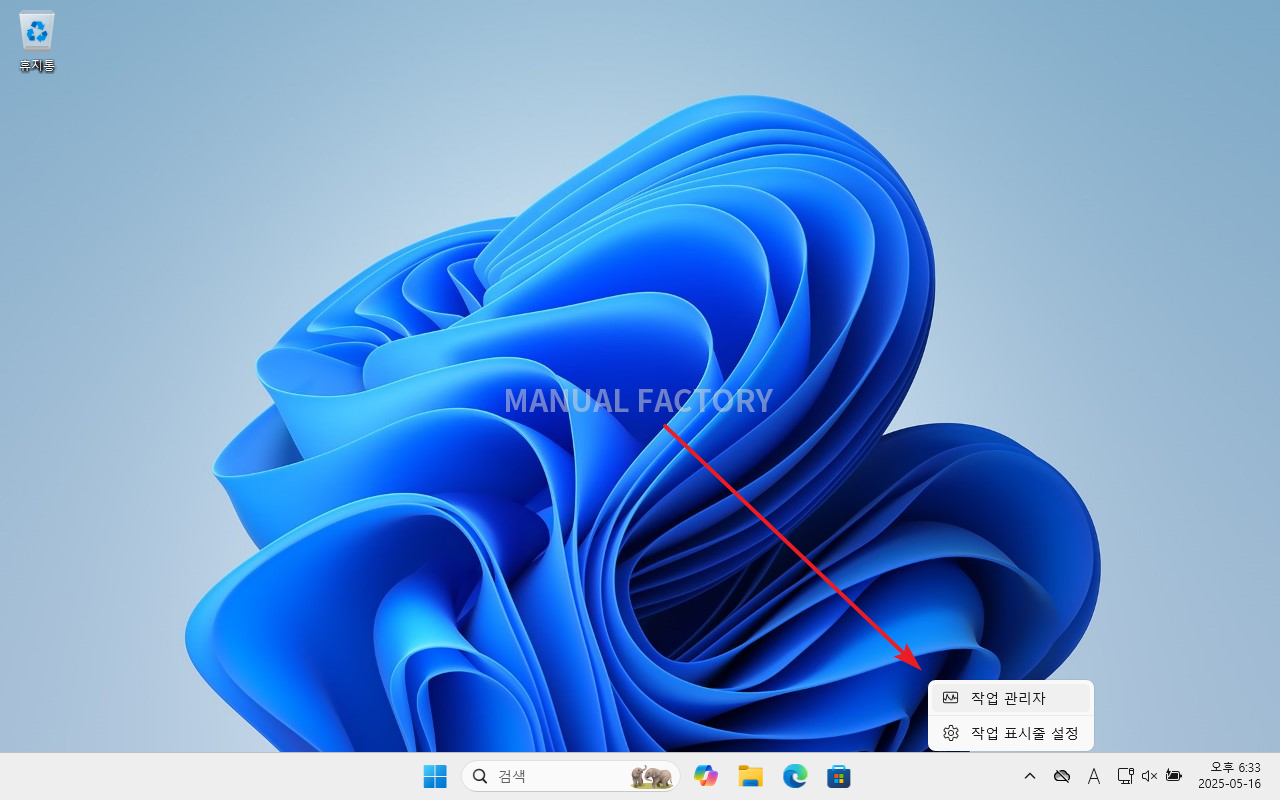This screenshot has height=800, width=1280.
Task: Click the OneDrive cloud tray icon
Action: (x=1062, y=776)
